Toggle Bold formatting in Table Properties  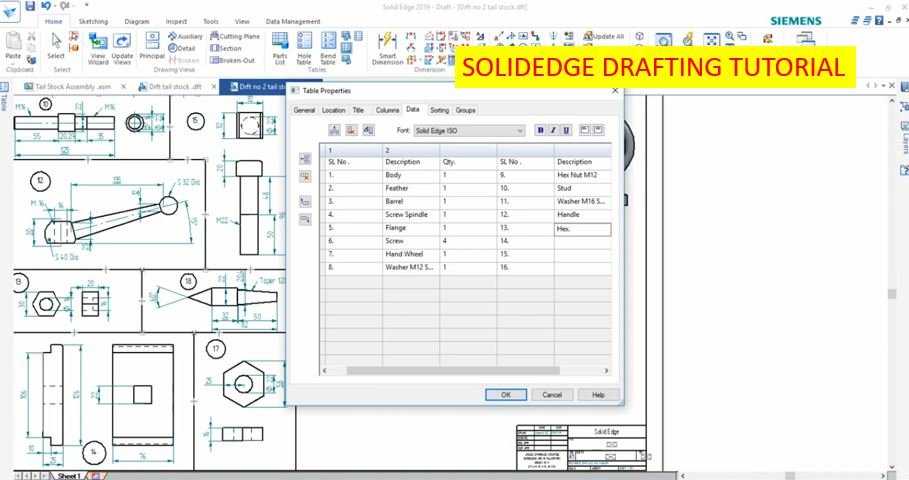point(541,130)
